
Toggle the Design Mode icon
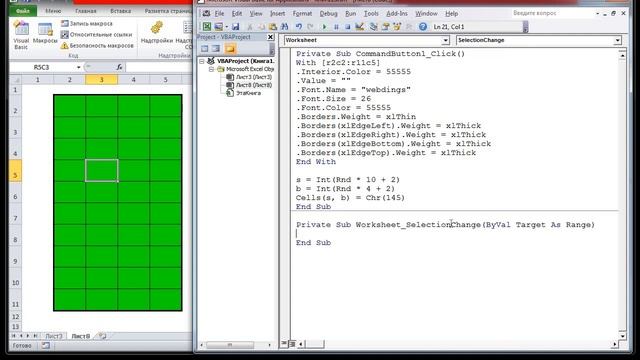360,27
